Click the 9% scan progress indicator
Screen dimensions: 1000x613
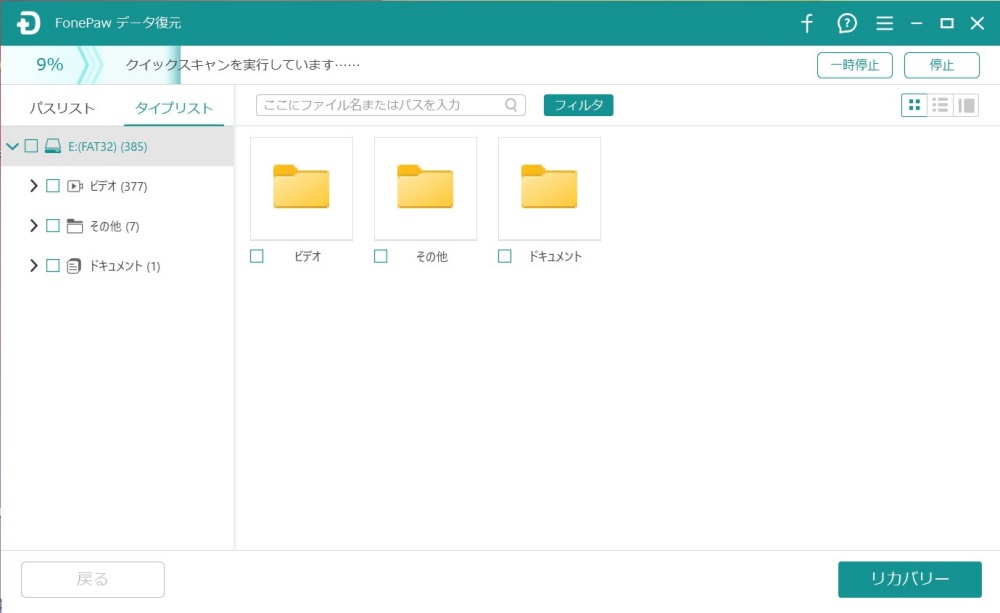(49, 64)
